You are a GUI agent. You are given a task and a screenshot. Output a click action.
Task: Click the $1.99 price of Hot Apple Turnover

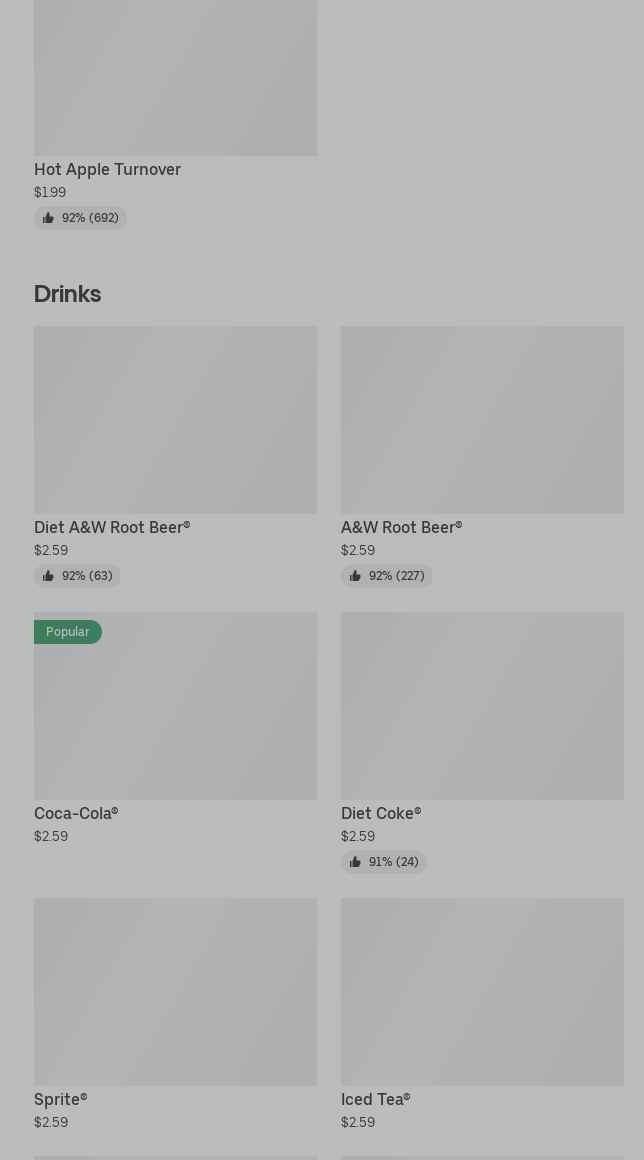tap(50, 192)
